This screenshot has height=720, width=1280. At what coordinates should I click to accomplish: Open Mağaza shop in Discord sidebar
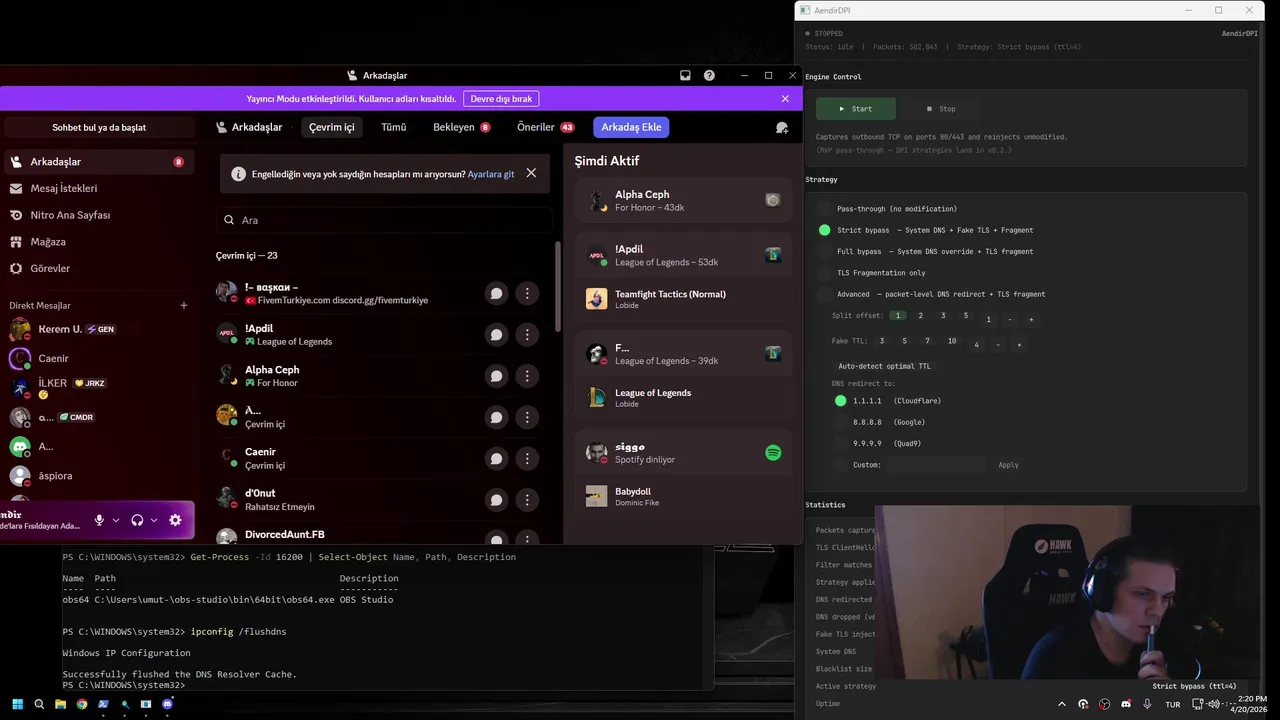click(98, 242)
